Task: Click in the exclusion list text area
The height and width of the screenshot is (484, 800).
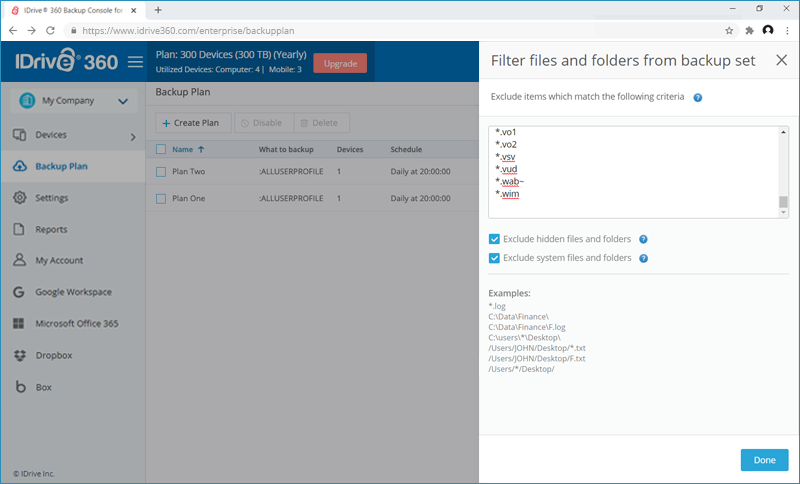Action: [x=632, y=170]
